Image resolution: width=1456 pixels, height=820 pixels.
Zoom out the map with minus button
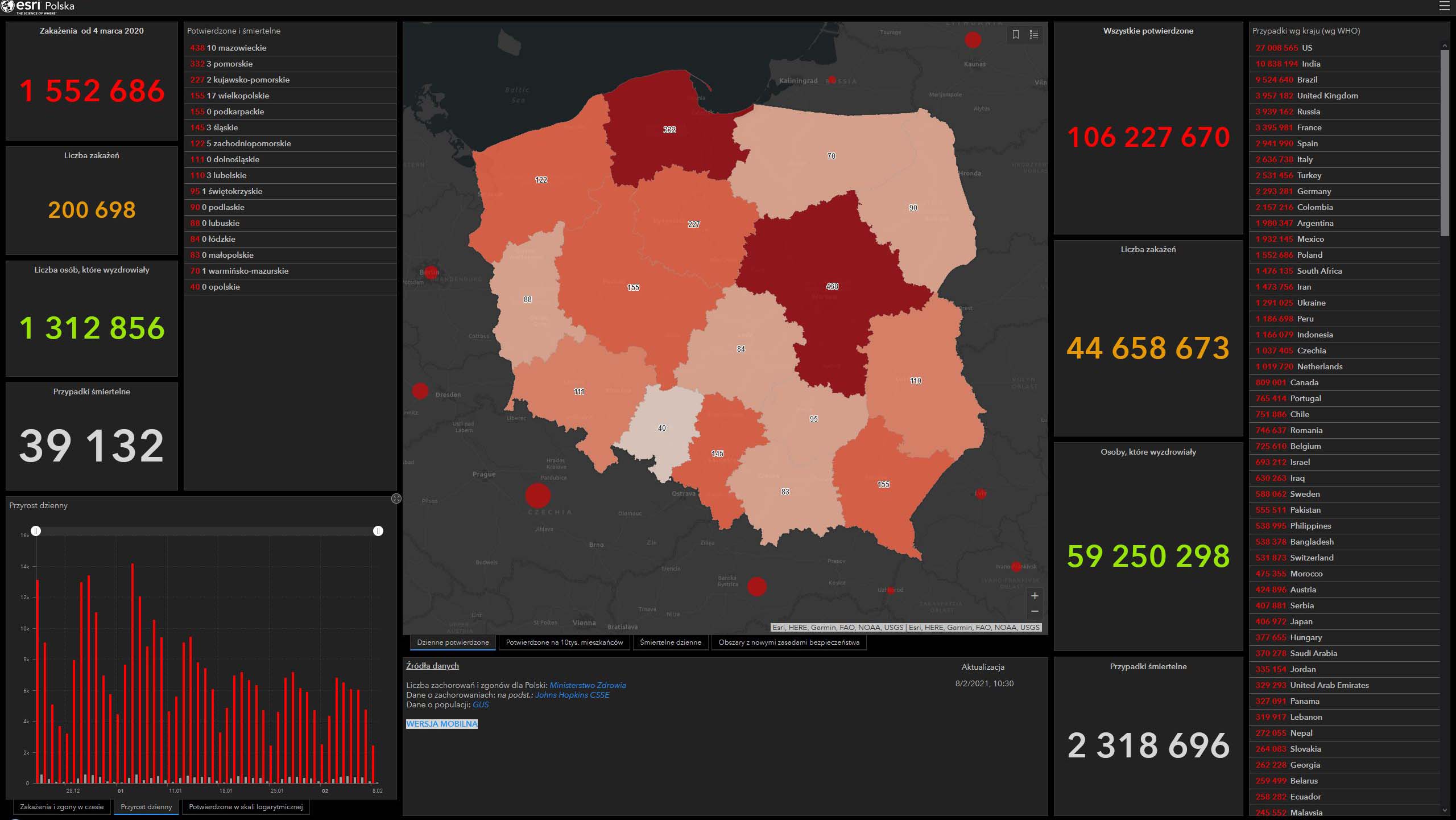pyautogui.click(x=1035, y=611)
